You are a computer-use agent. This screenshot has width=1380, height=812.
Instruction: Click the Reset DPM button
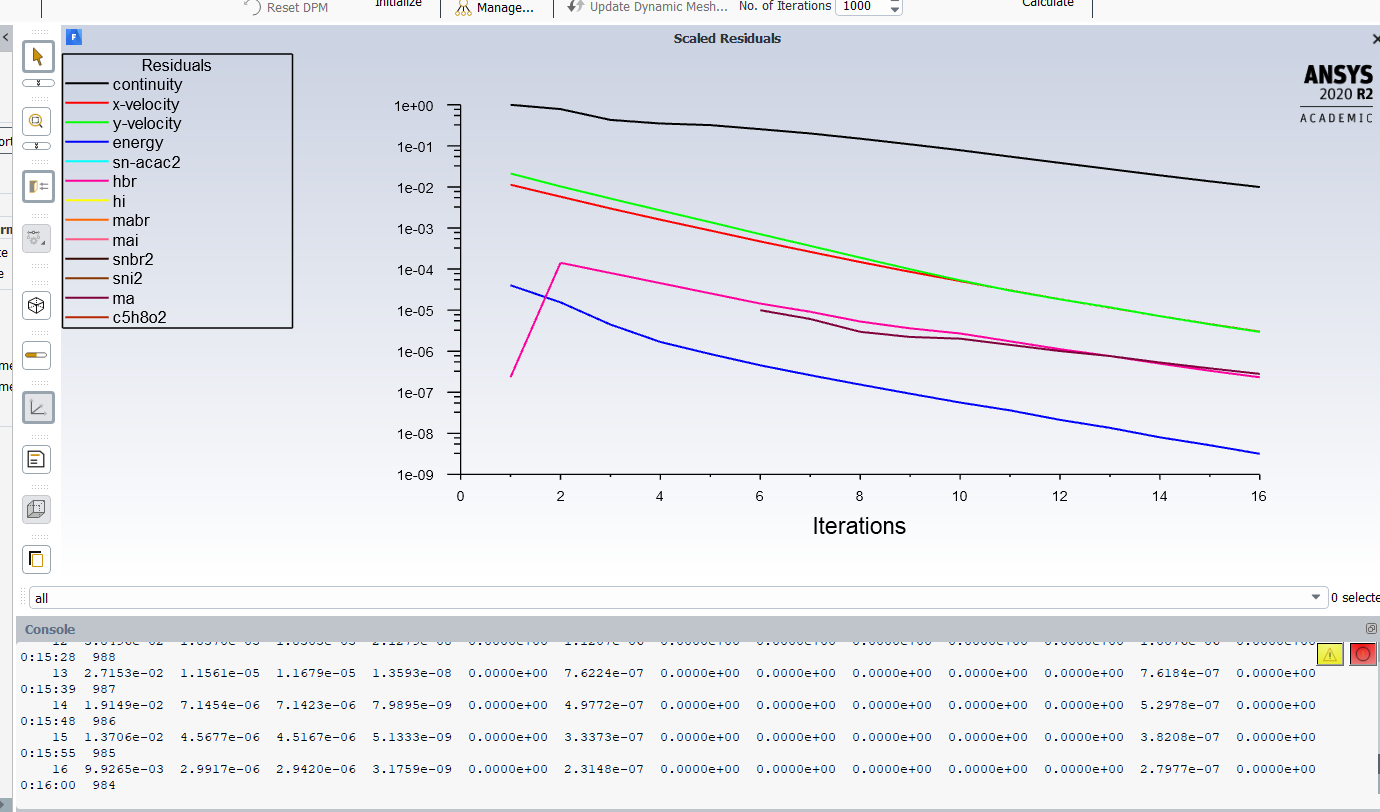[287, 7]
